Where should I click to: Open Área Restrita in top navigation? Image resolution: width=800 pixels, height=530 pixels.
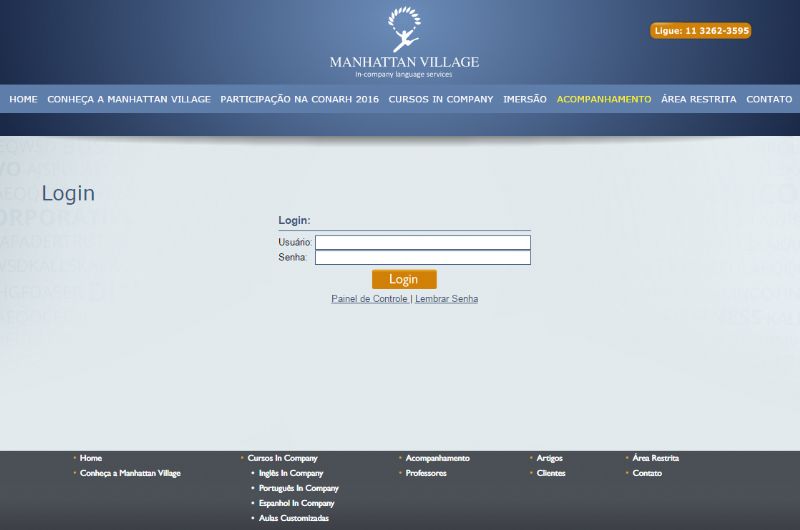[699, 99]
